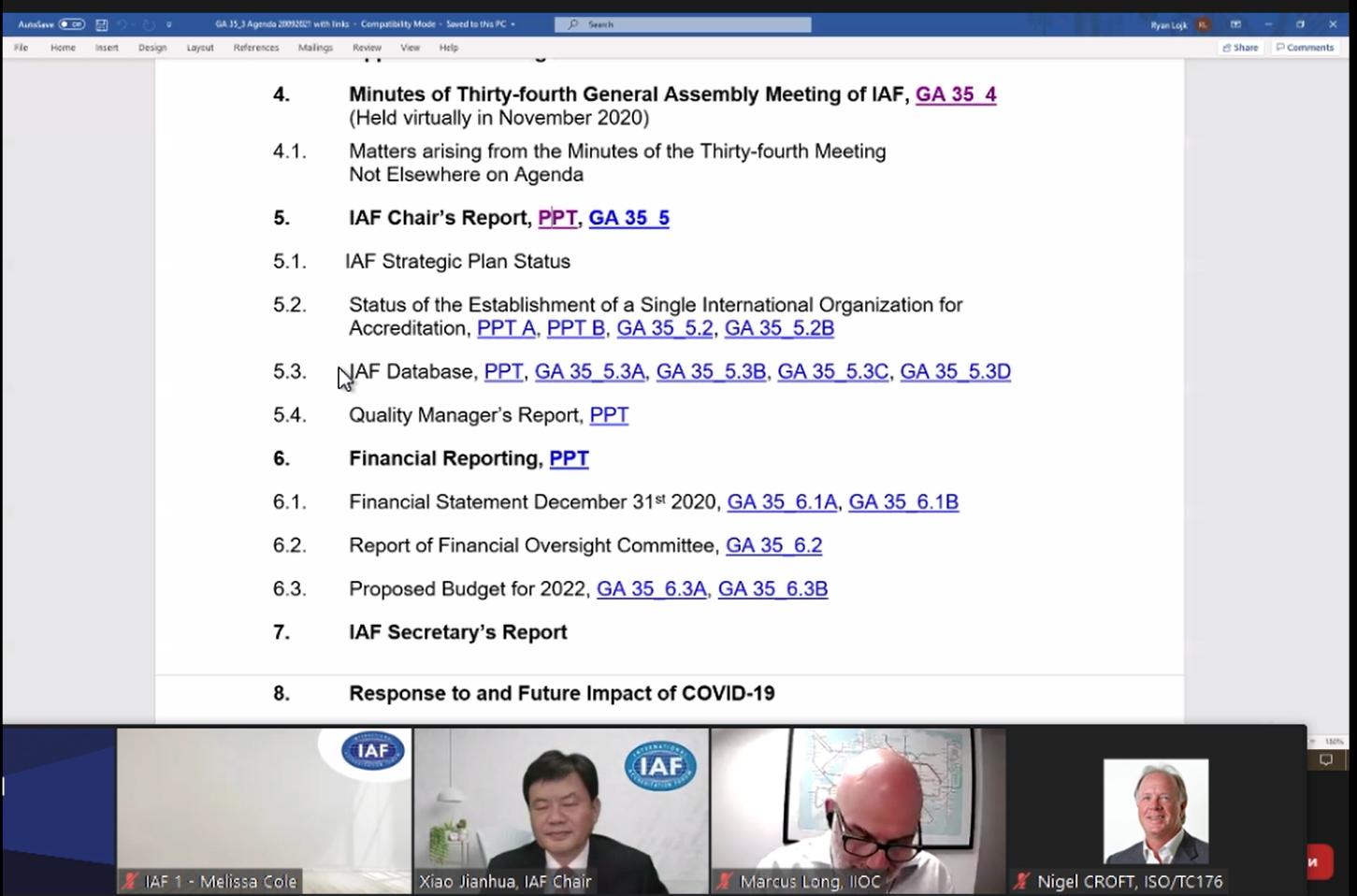Viewport: 1357px width, 896px height.
Task: Open the GA 35_6.2 link
Action: click(x=773, y=546)
